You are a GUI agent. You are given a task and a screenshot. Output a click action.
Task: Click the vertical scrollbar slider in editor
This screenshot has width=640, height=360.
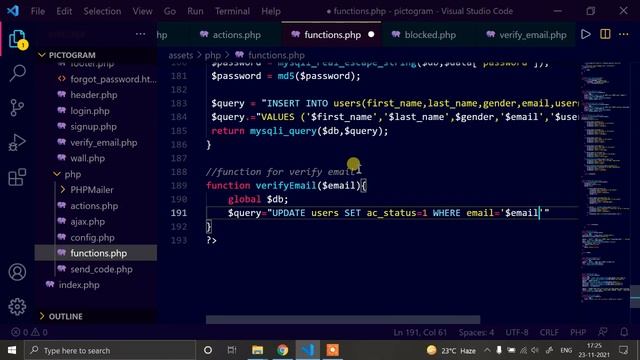coord(635,296)
